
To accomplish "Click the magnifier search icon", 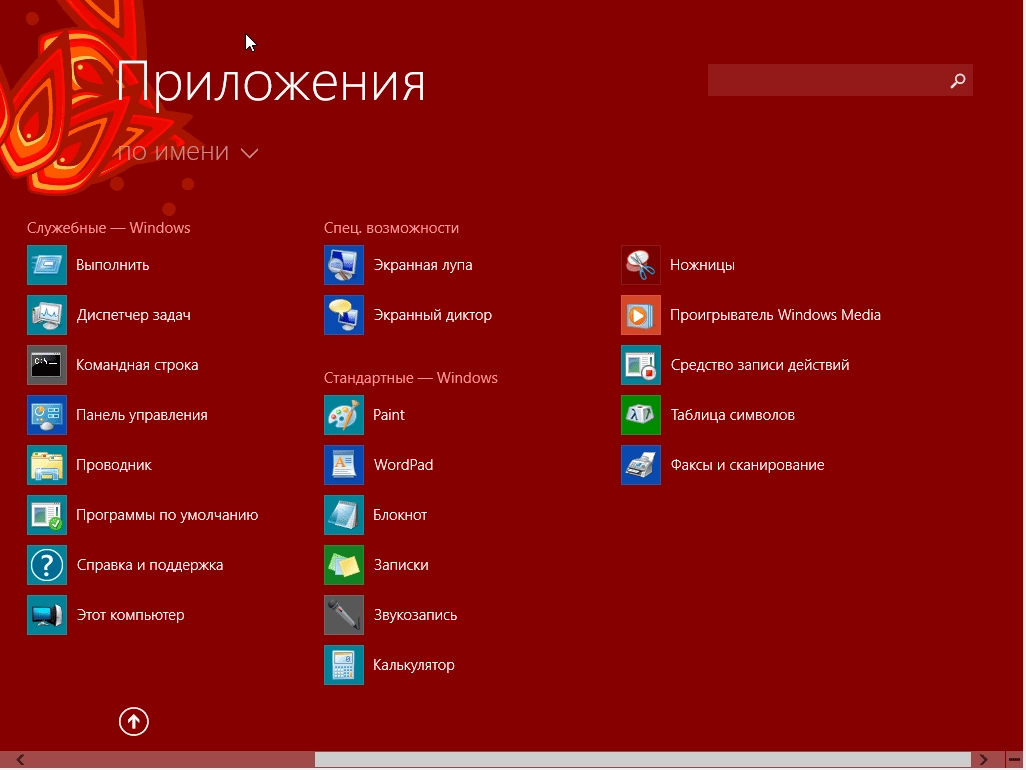I will pos(958,80).
